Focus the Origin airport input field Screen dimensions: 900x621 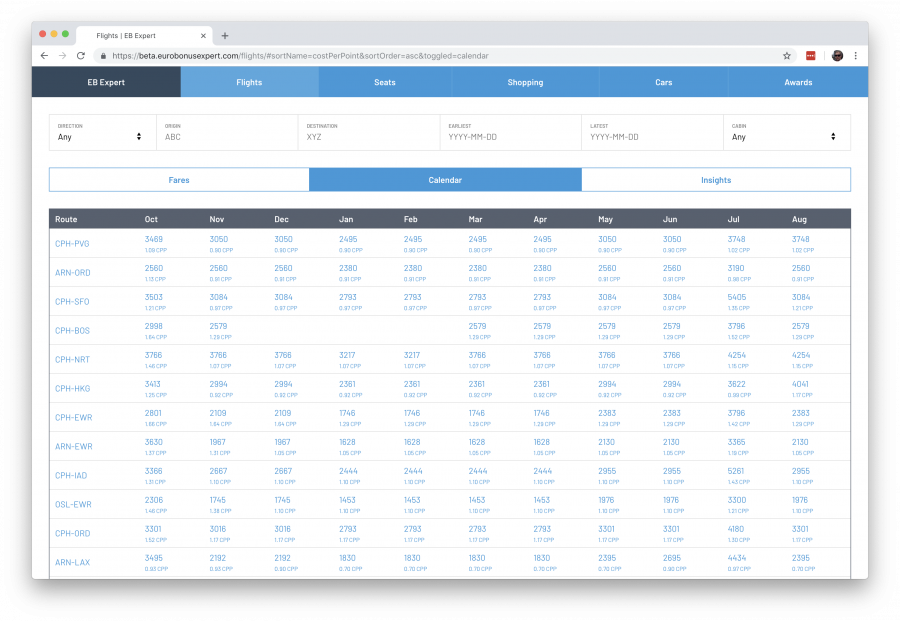228,137
